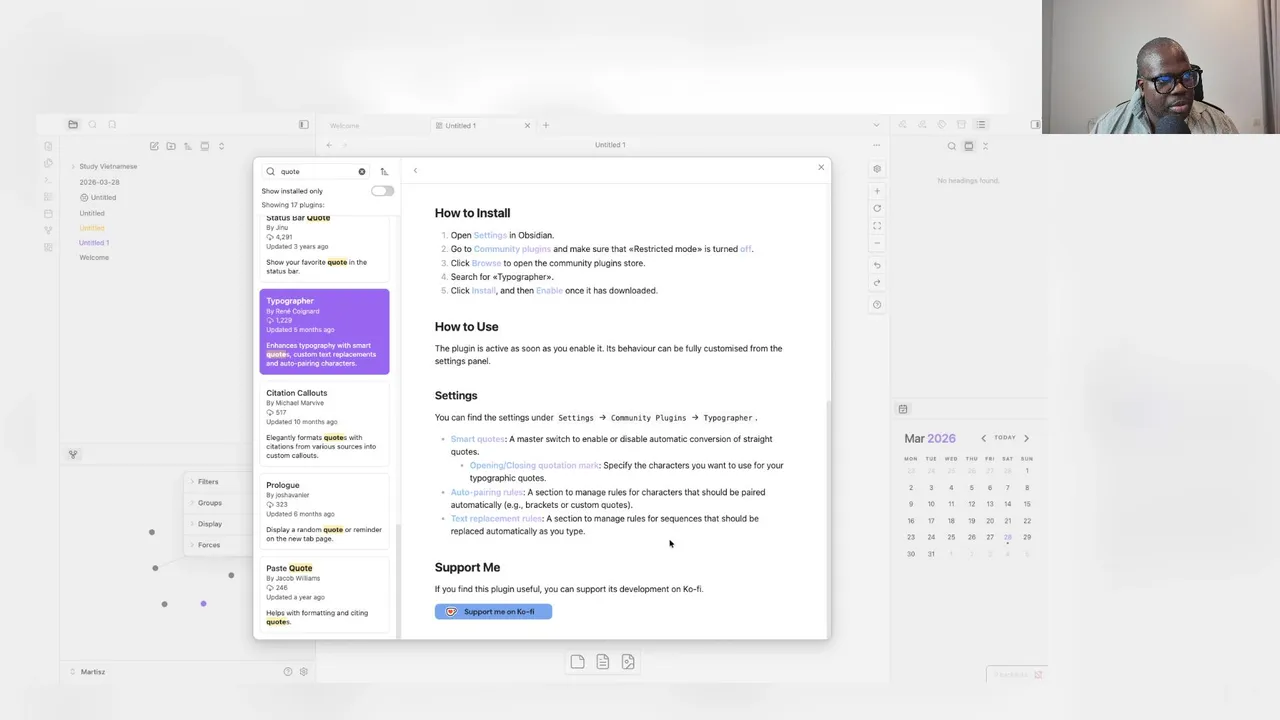Screen dimensions: 1280x720
Task: Select the Typographer plugin card
Action: (x=324, y=332)
